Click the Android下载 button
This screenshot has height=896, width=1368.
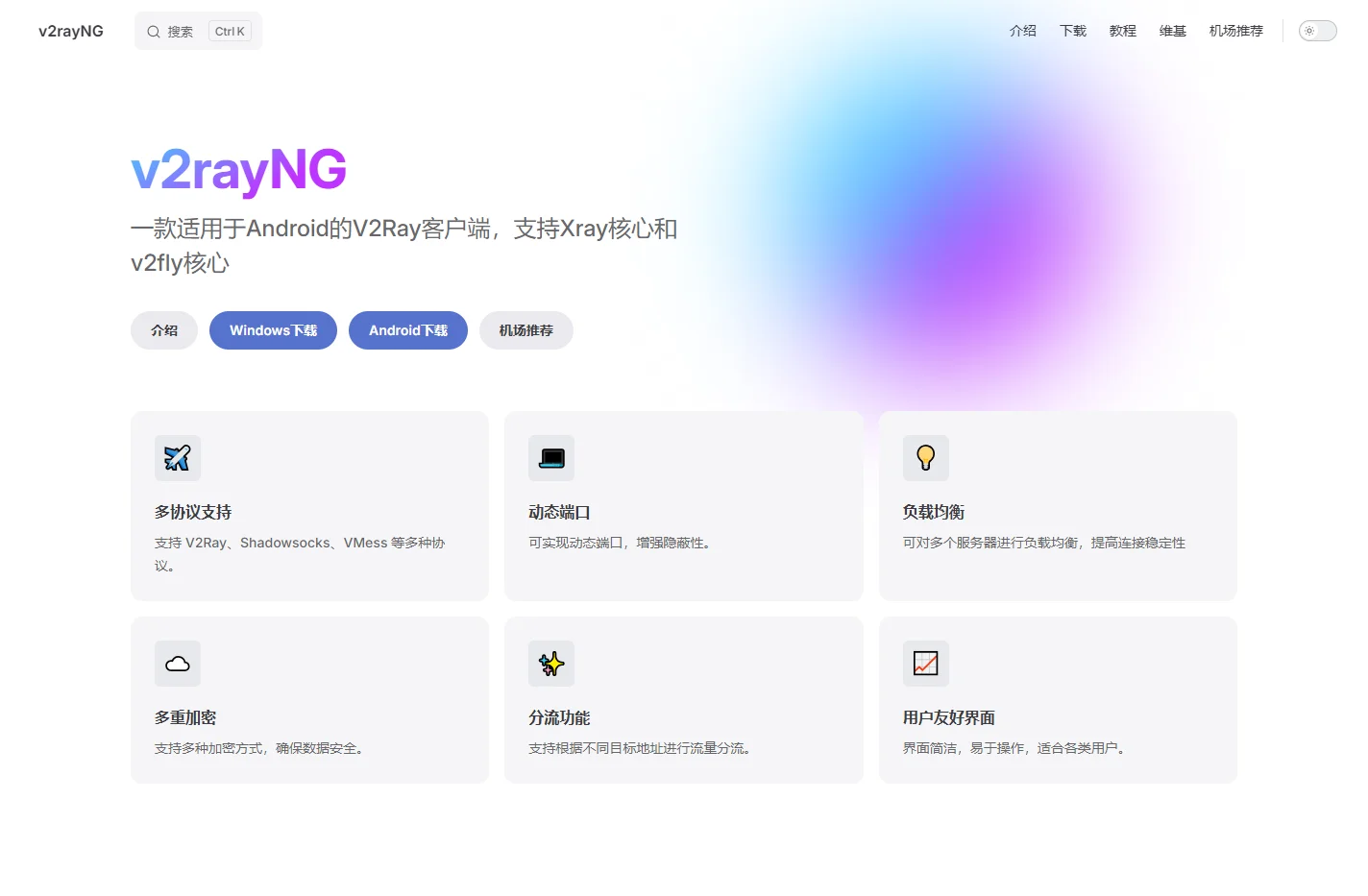408,330
